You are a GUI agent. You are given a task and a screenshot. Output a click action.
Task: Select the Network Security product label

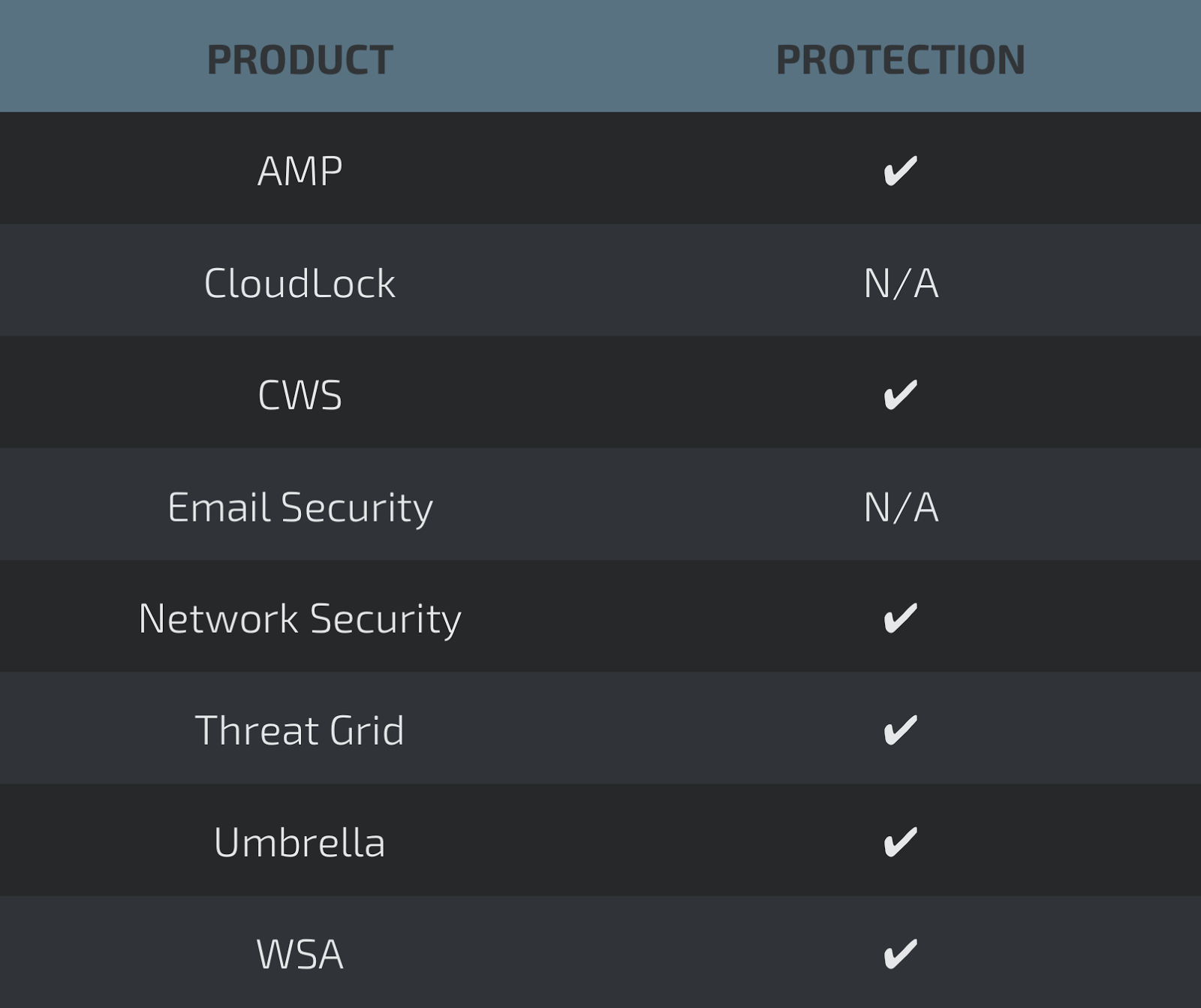(x=299, y=619)
